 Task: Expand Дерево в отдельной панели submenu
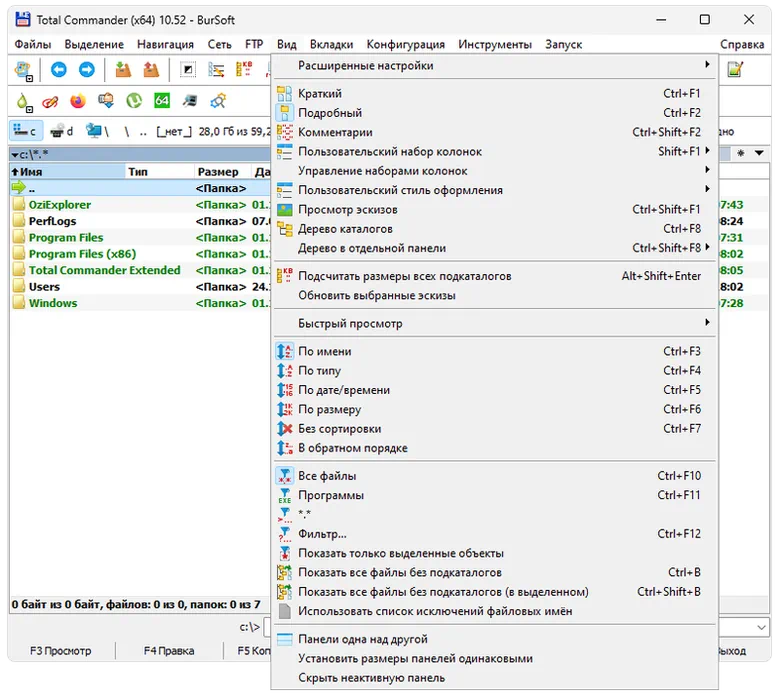494,248
